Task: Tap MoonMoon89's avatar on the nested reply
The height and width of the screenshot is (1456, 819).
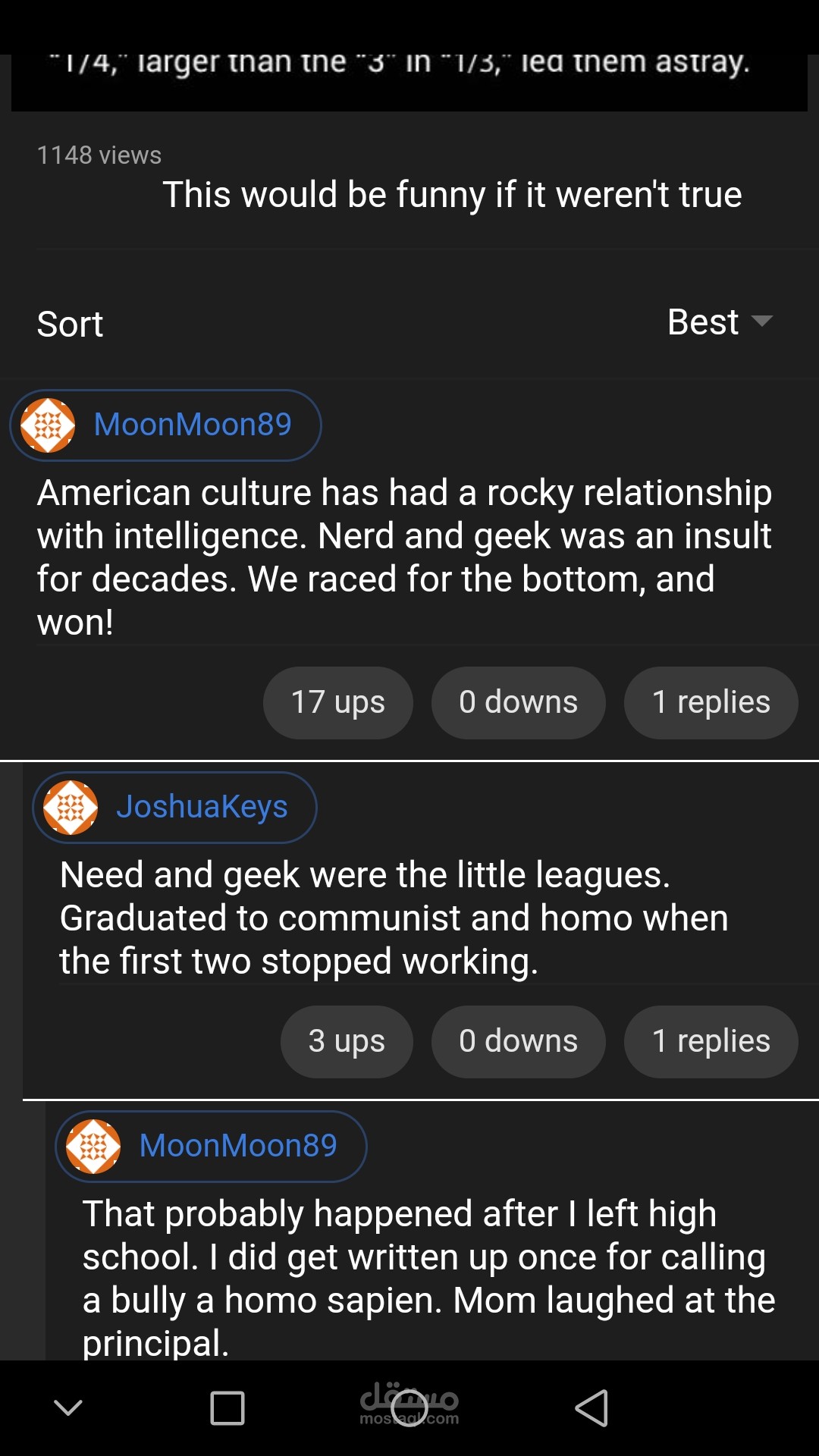Action: (x=93, y=1147)
